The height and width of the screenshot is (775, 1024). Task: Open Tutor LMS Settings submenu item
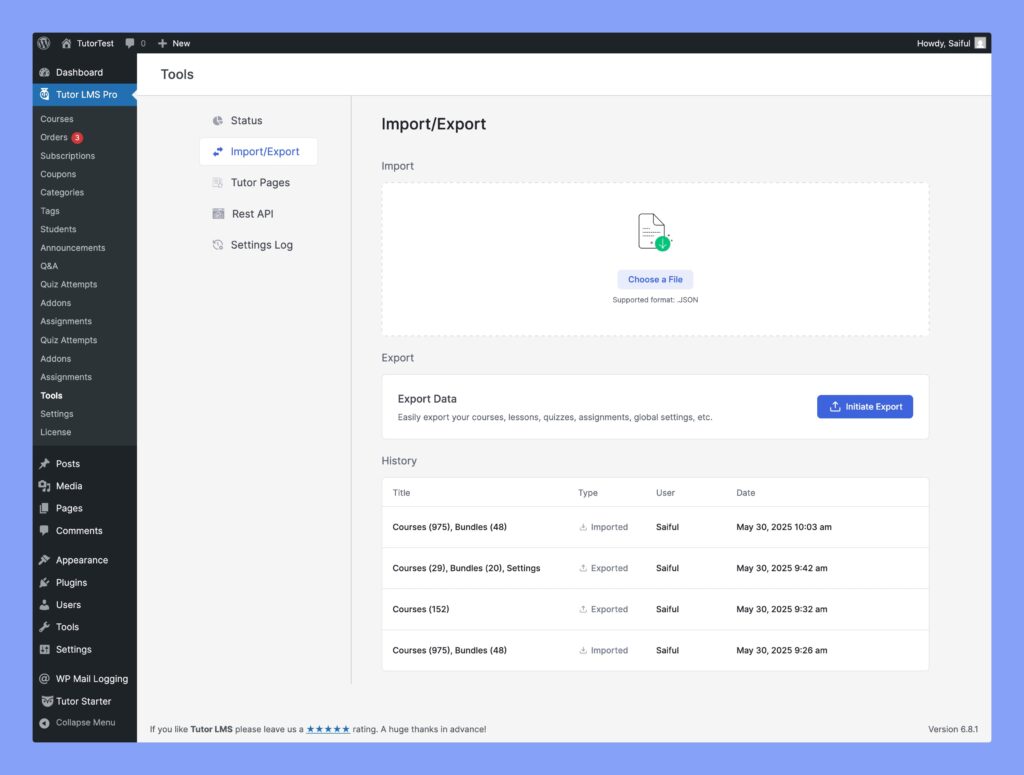[x=57, y=414]
